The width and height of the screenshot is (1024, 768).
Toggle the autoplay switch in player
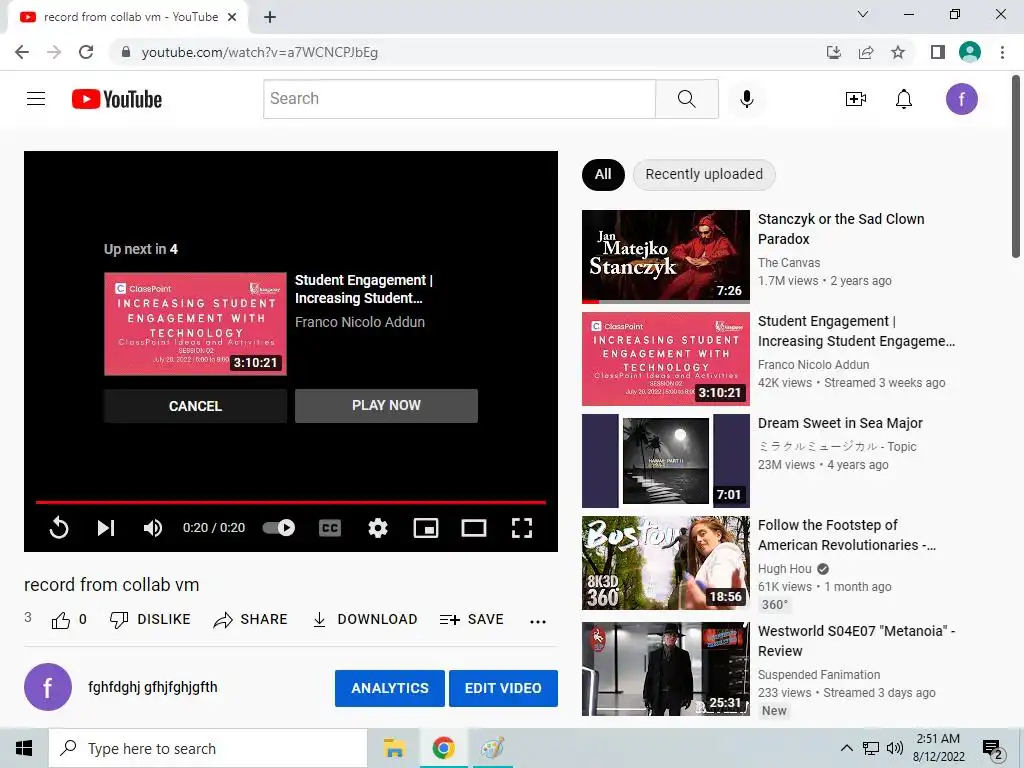tap(279, 528)
